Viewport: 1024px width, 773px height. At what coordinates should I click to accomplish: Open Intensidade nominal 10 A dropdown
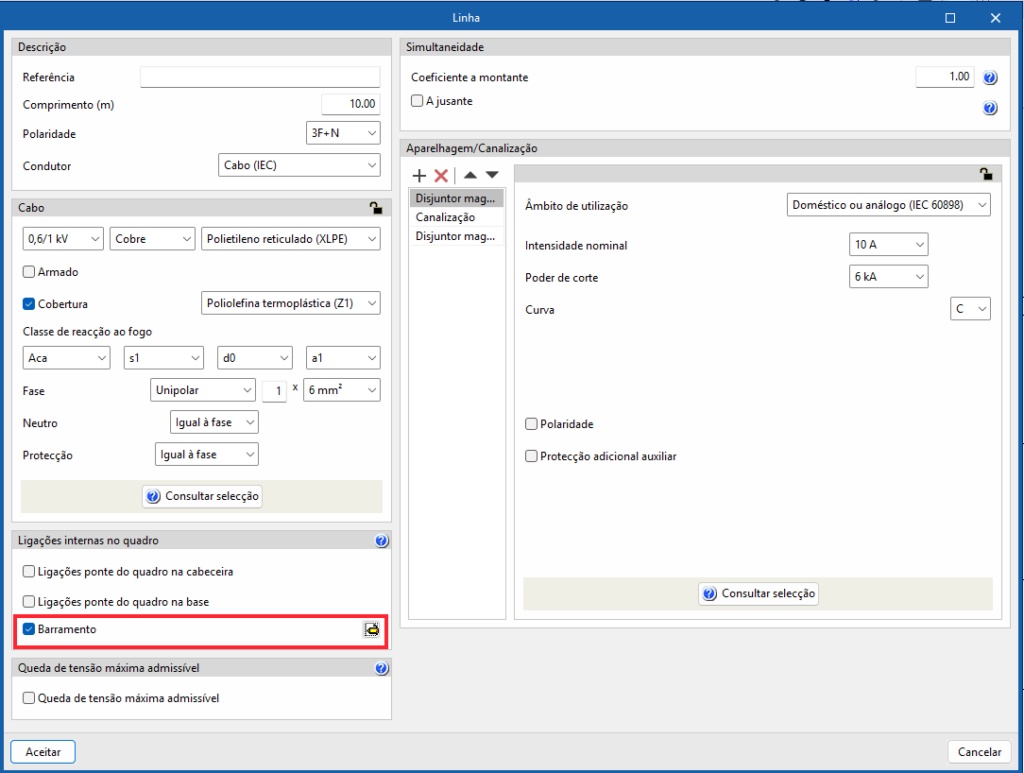tap(889, 245)
